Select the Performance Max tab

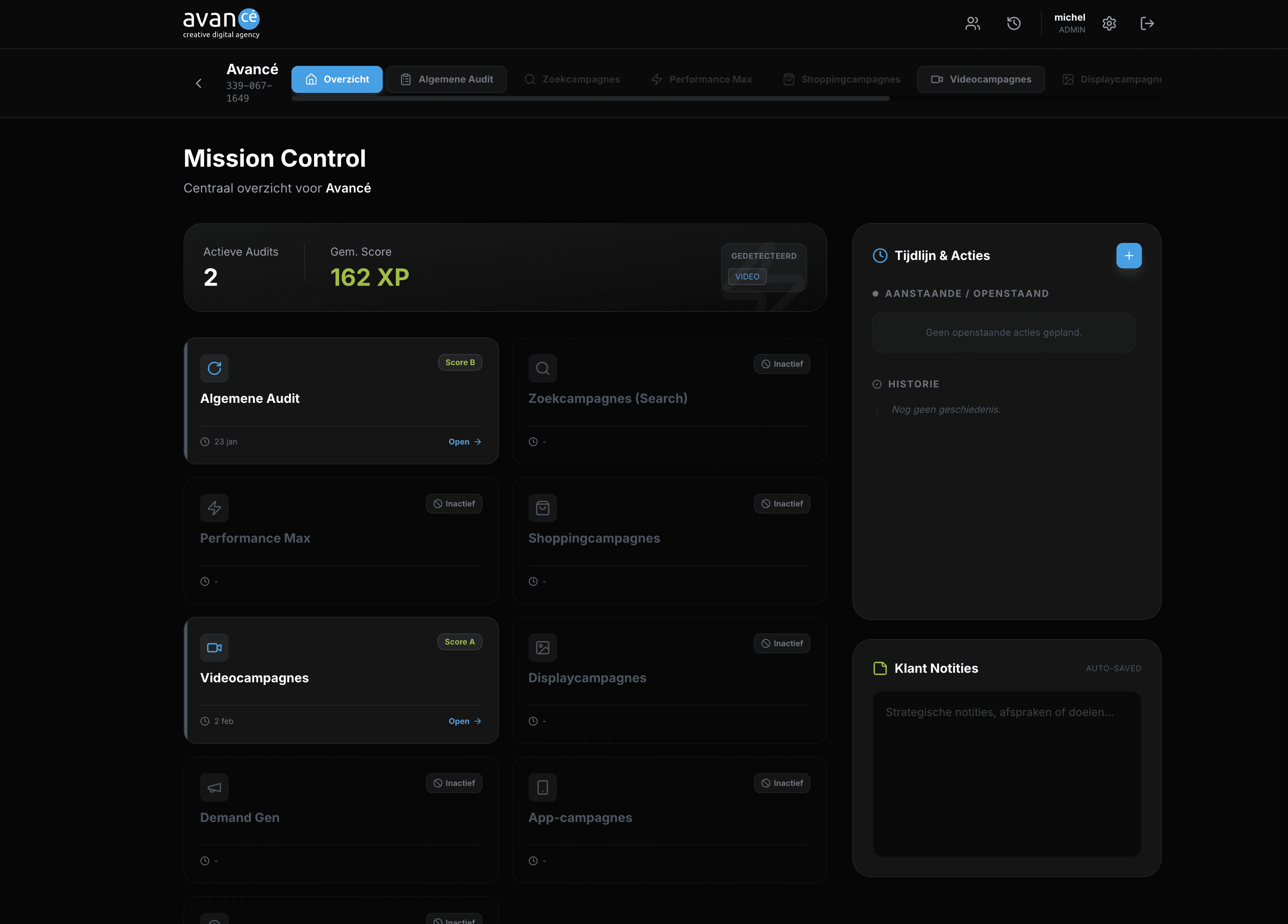point(701,79)
